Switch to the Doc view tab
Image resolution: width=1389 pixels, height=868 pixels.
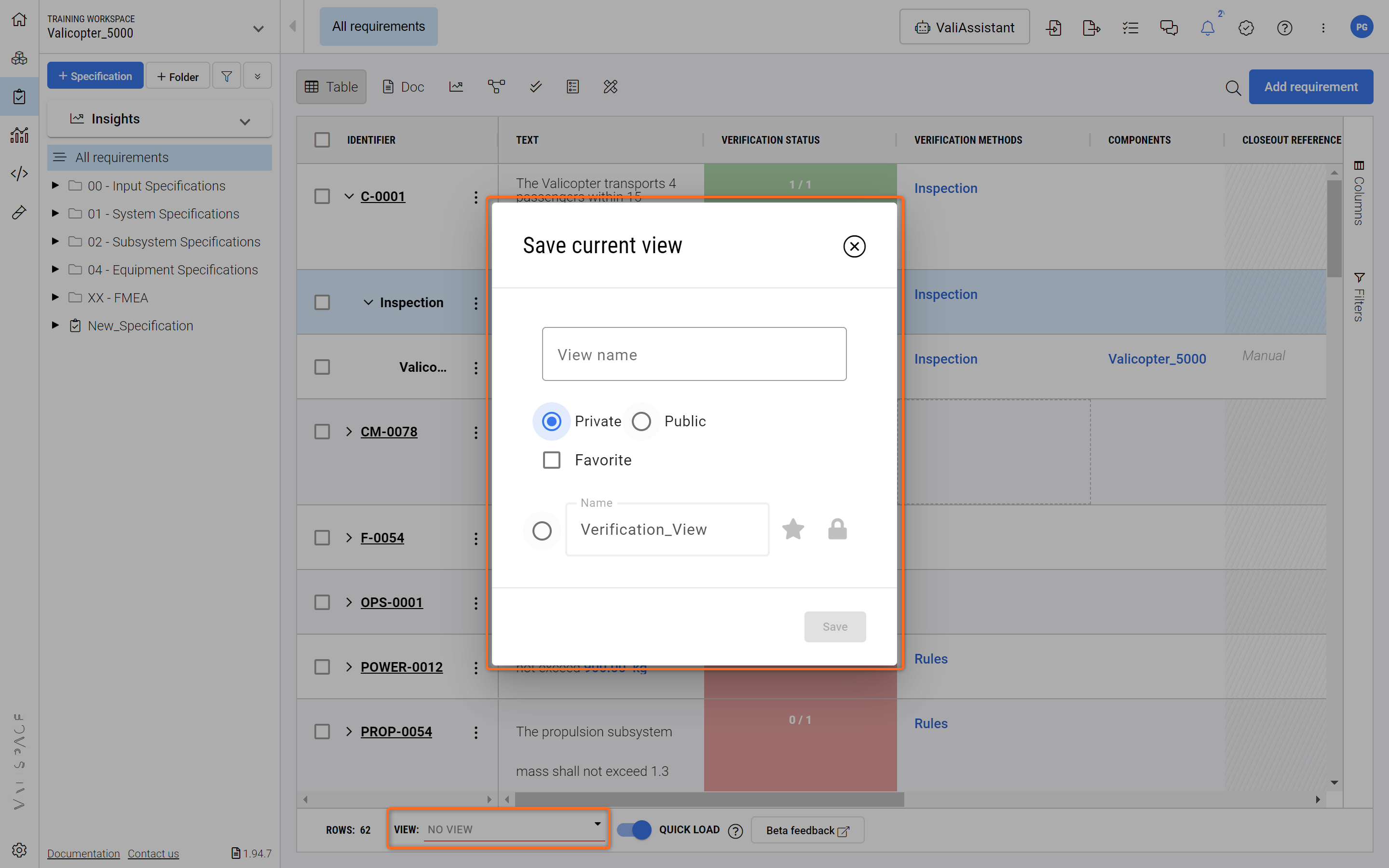(x=404, y=87)
